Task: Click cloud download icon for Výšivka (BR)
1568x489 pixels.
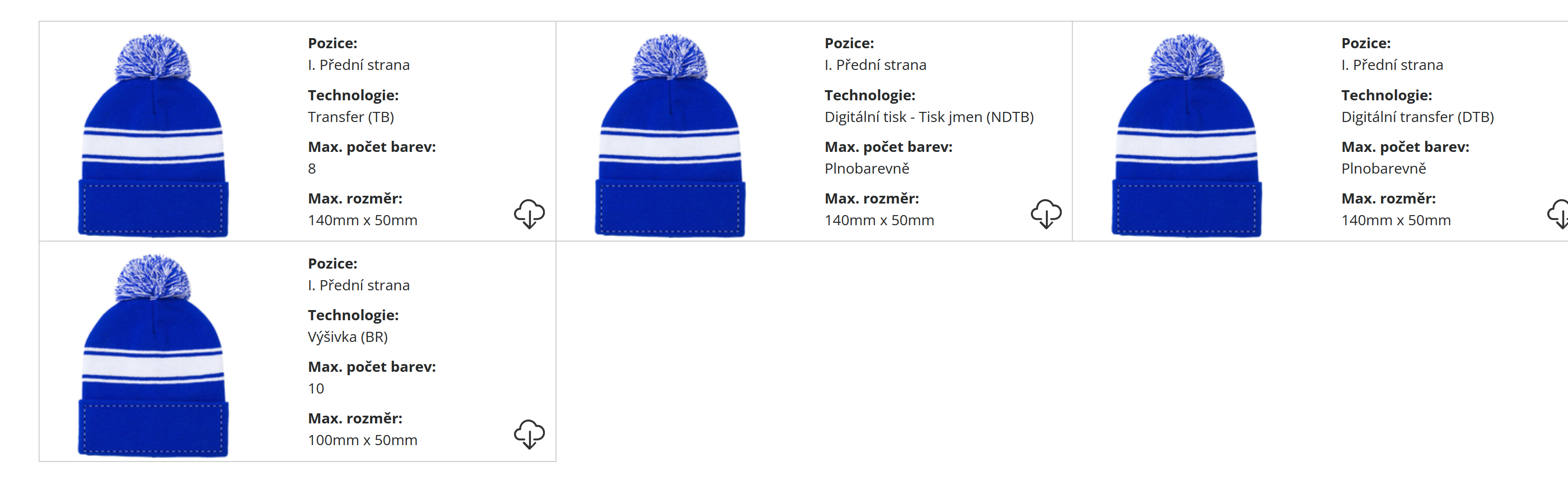Action: 529,434
